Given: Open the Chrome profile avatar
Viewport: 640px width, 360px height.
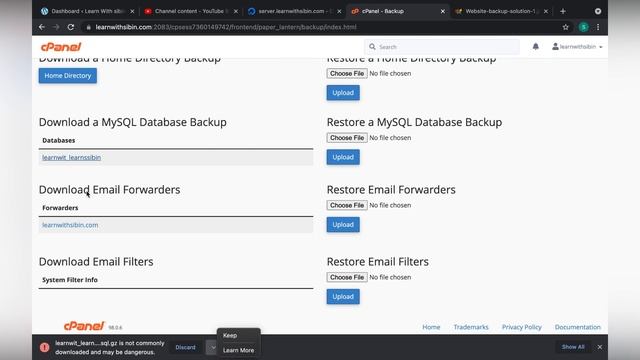Looking at the screenshot, I should pyautogui.click(x=584, y=27).
